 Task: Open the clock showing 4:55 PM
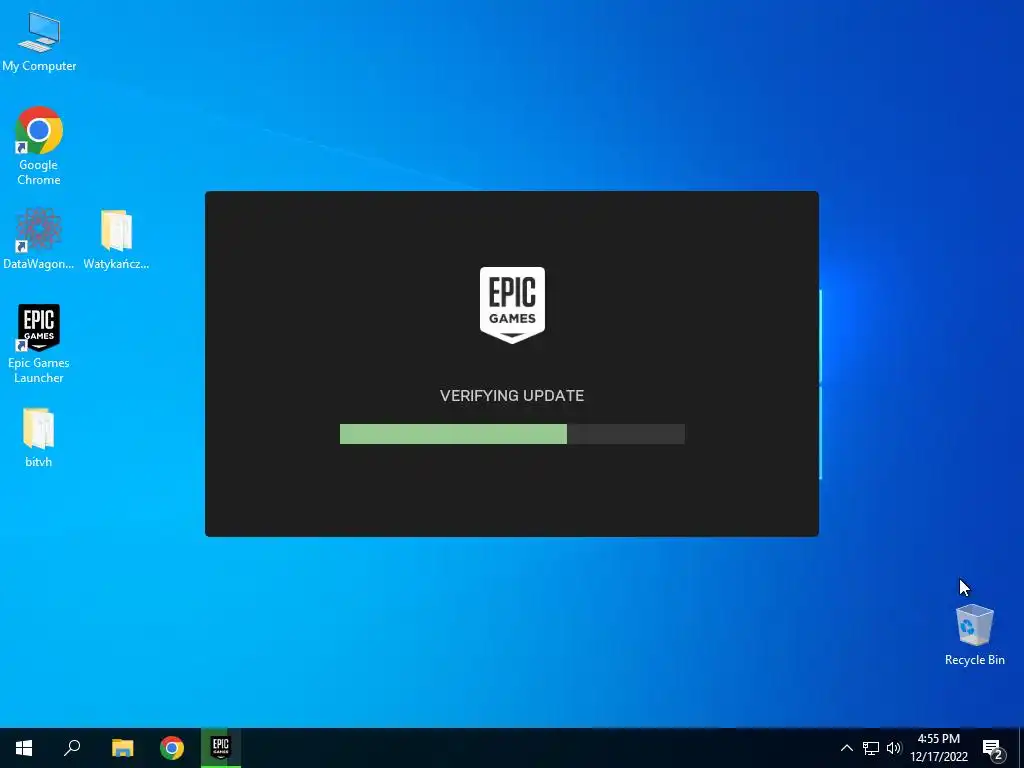click(x=938, y=748)
